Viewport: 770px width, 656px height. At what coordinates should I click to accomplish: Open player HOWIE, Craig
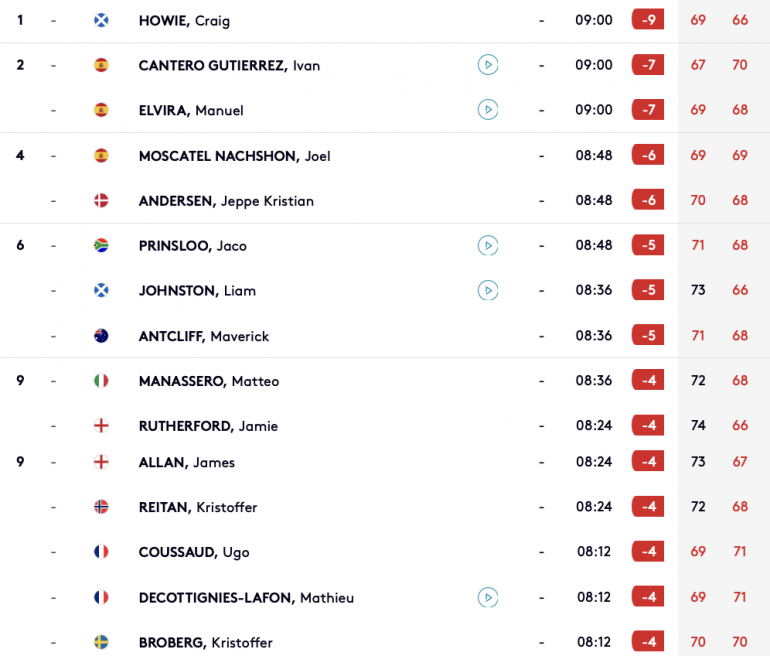tap(184, 21)
